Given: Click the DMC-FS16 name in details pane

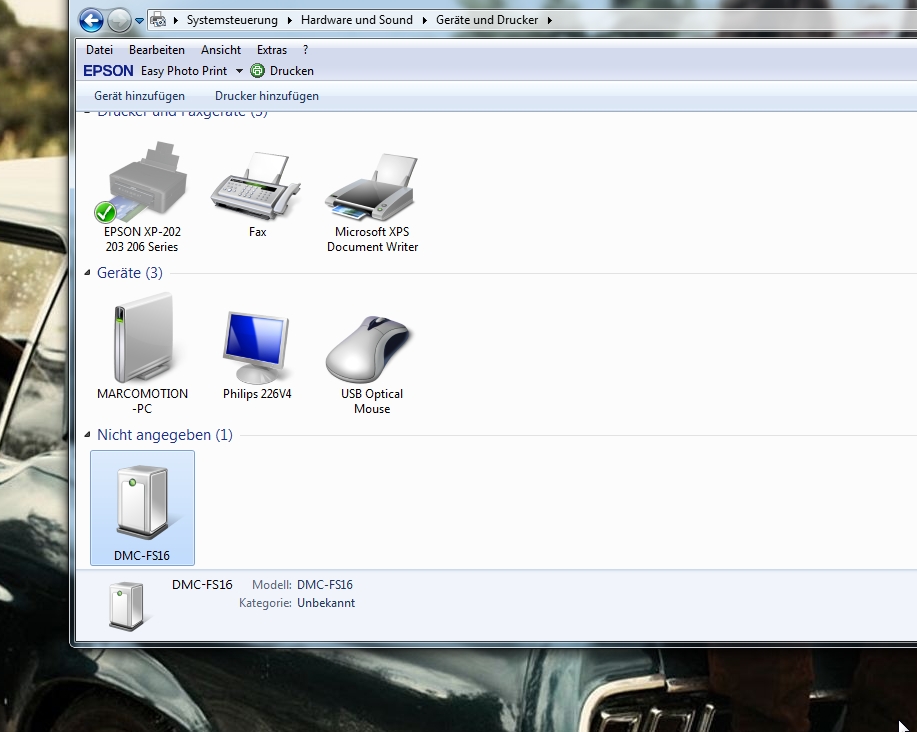Looking at the screenshot, I should point(202,585).
